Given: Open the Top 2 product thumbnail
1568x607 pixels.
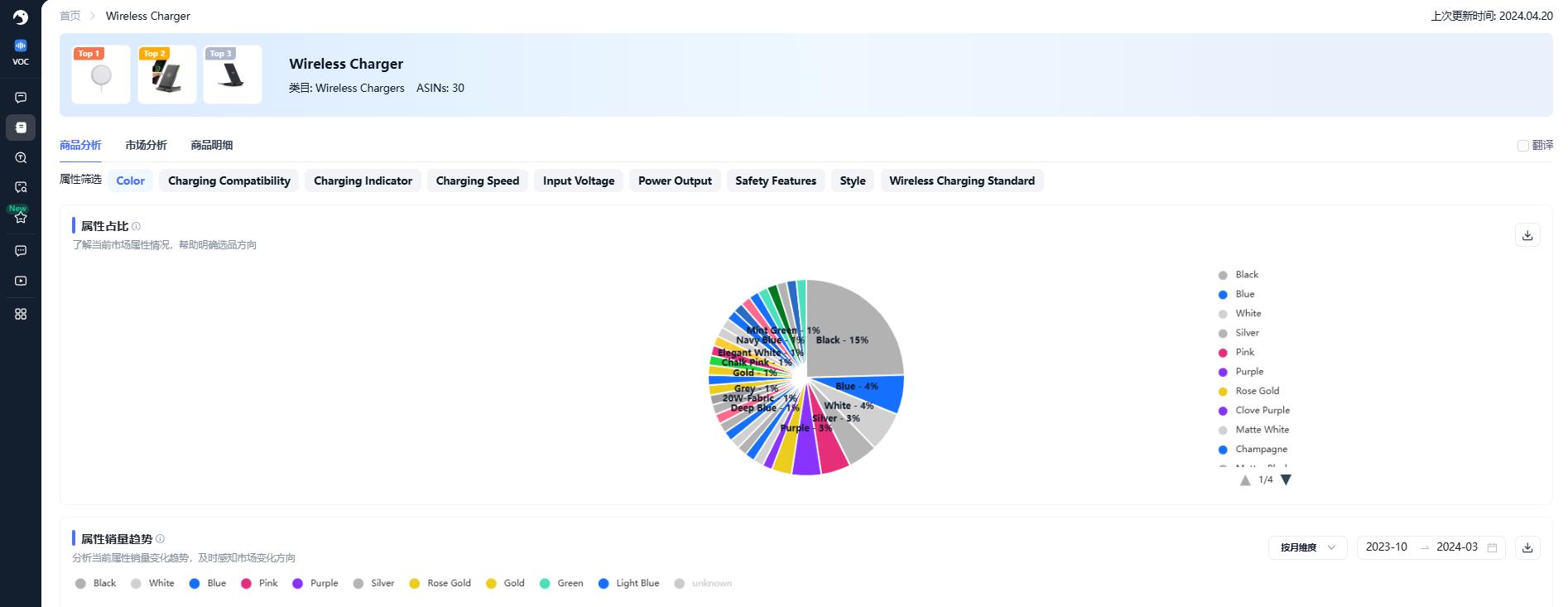Looking at the screenshot, I should [x=166, y=75].
